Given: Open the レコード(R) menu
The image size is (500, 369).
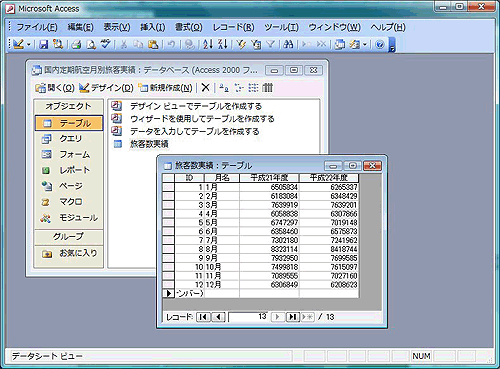Looking at the screenshot, I should pos(233,27).
